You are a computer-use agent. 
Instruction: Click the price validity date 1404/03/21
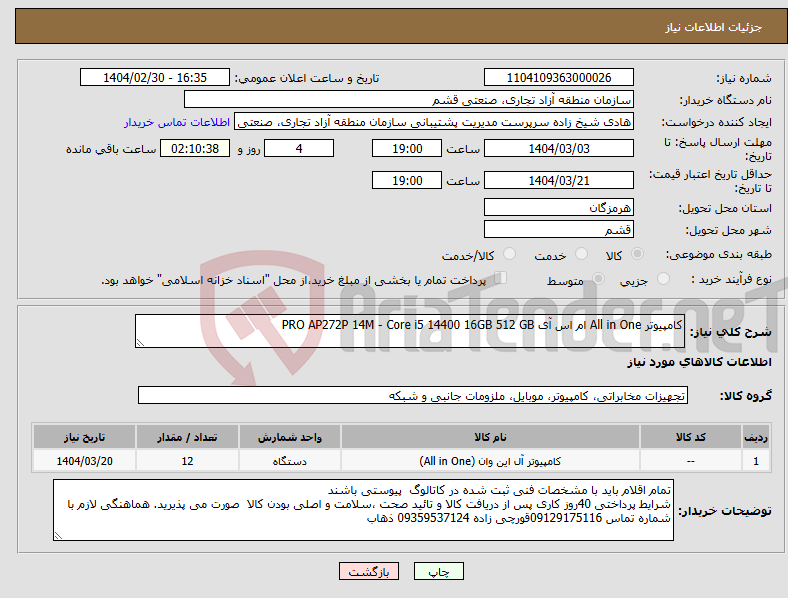click(x=558, y=180)
